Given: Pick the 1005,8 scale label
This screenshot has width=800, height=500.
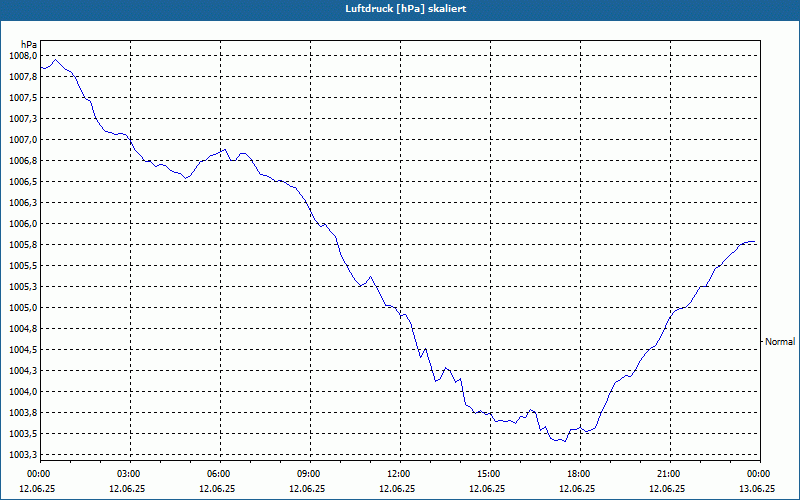Looking at the screenshot, I should click(x=23, y=244).
